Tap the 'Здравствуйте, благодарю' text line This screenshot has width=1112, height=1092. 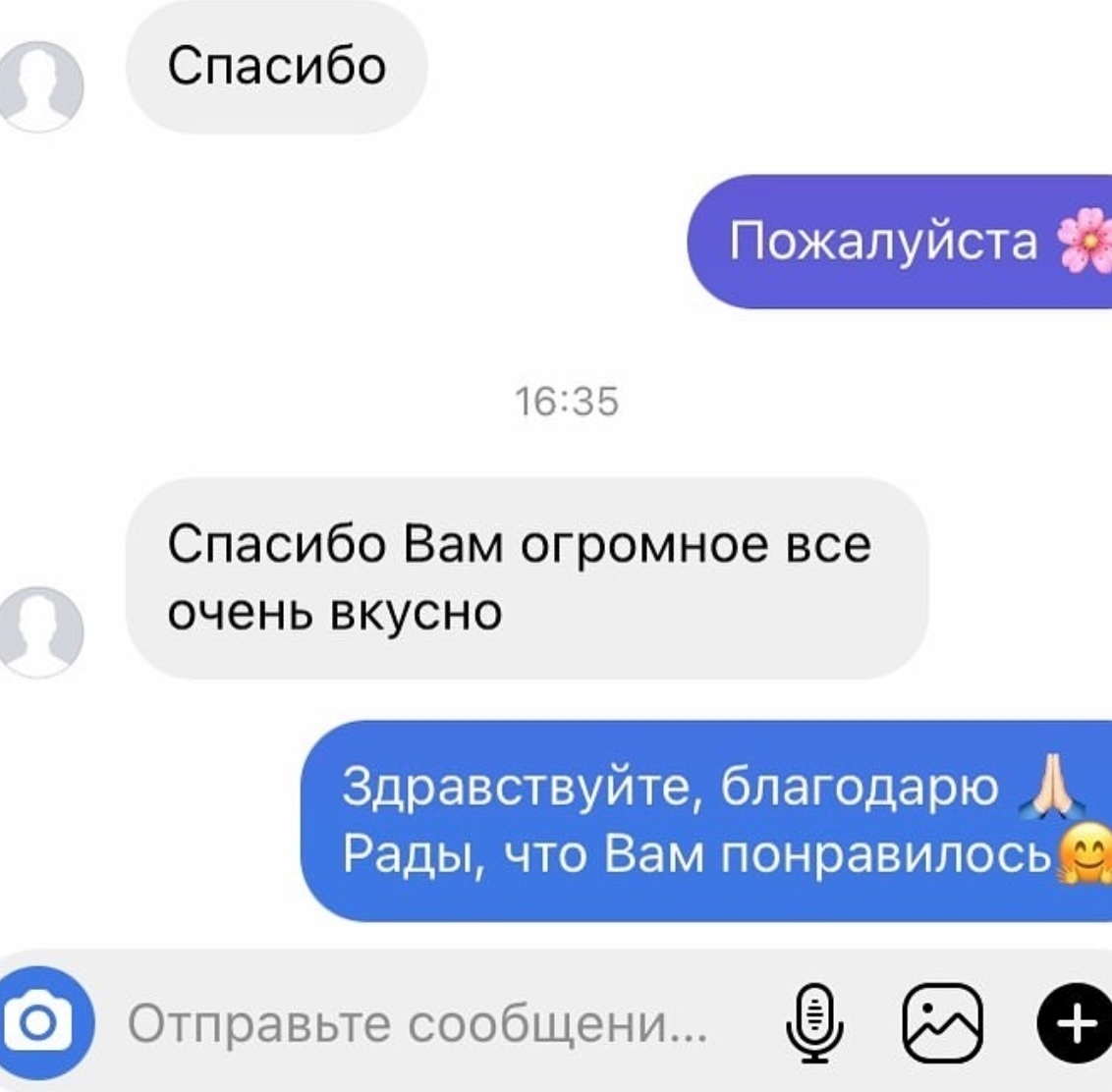point(670,788)
